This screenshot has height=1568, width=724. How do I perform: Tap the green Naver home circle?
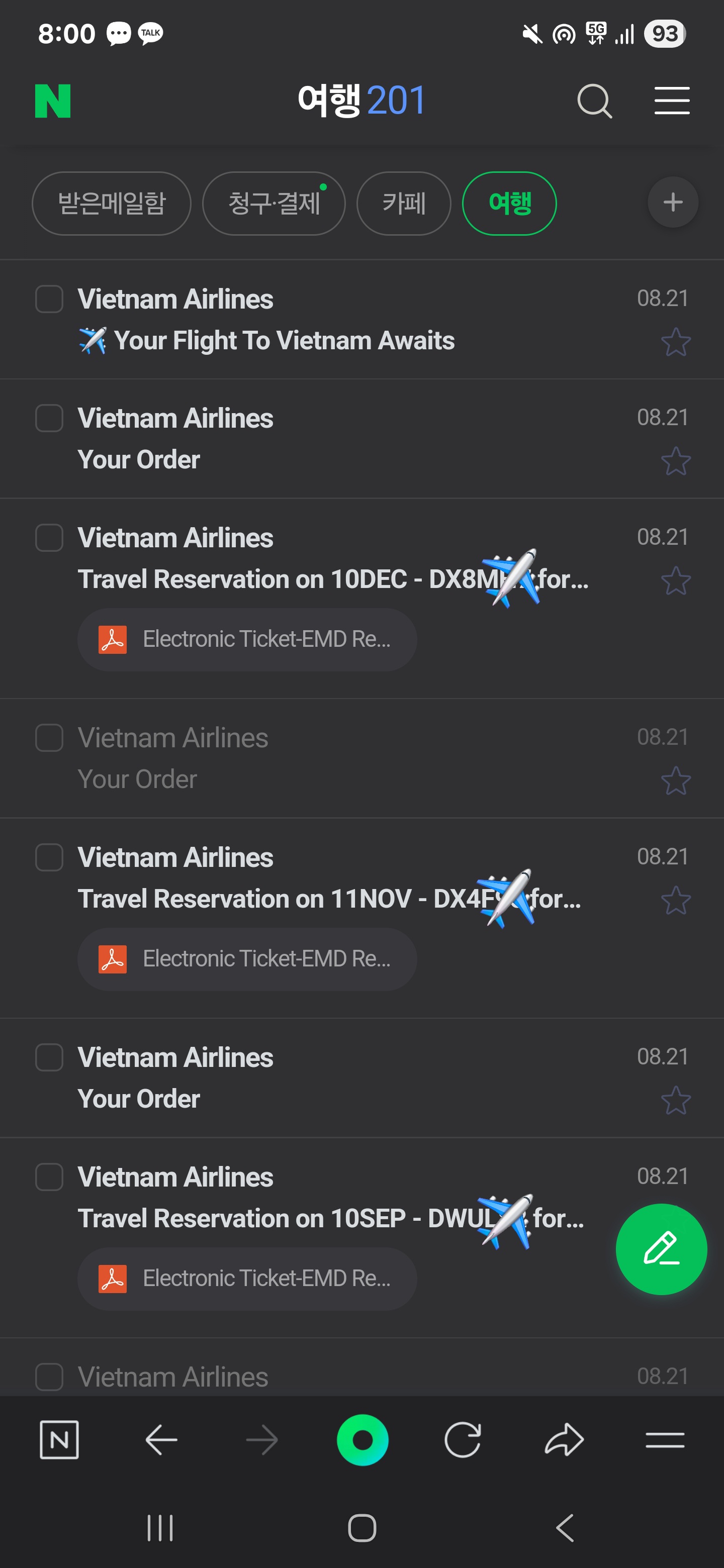click(x=363, y=1439)
